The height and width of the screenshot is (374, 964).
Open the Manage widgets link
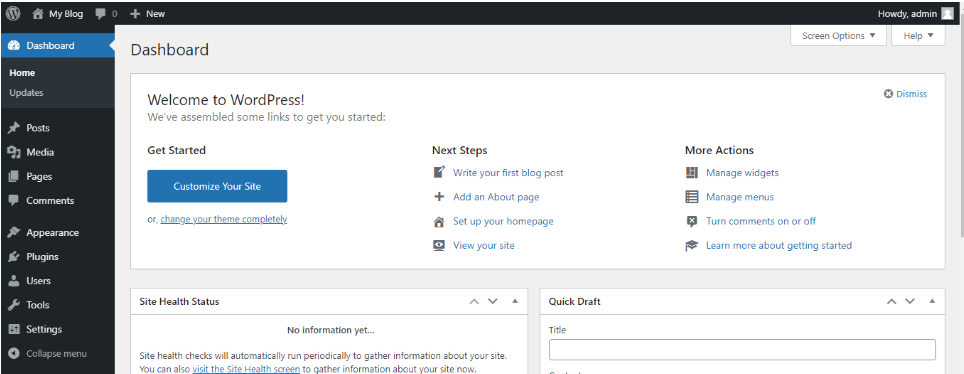coord(742,173)
